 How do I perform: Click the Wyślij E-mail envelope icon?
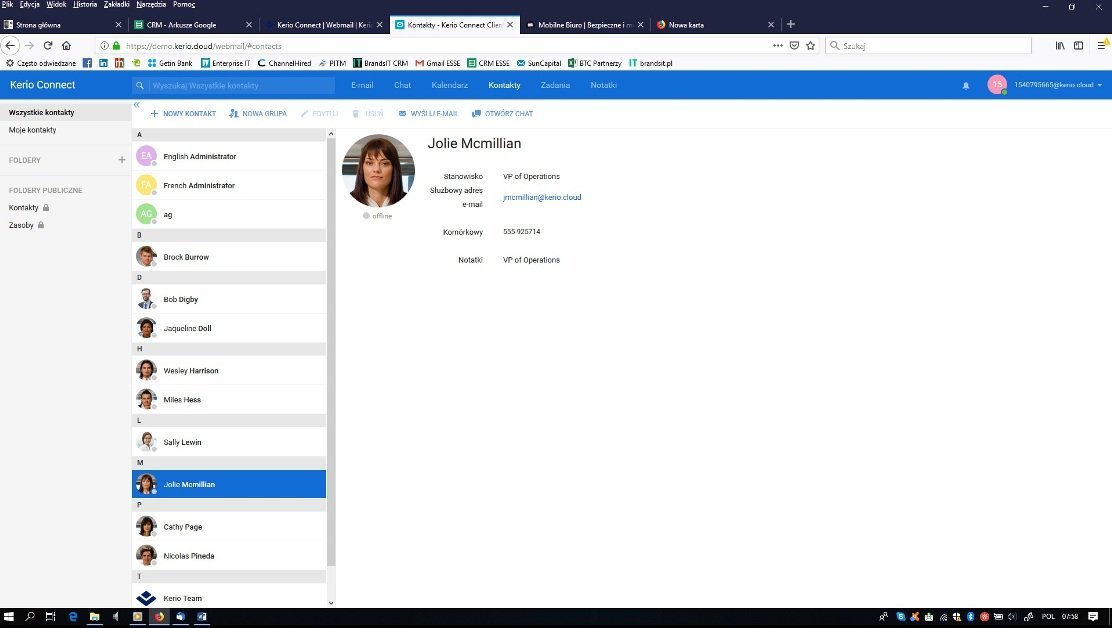point(404,113)
